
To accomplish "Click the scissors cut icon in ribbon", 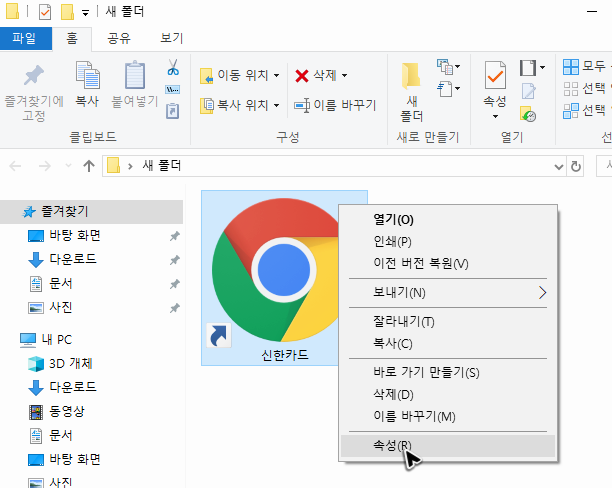I will (173, 67).
